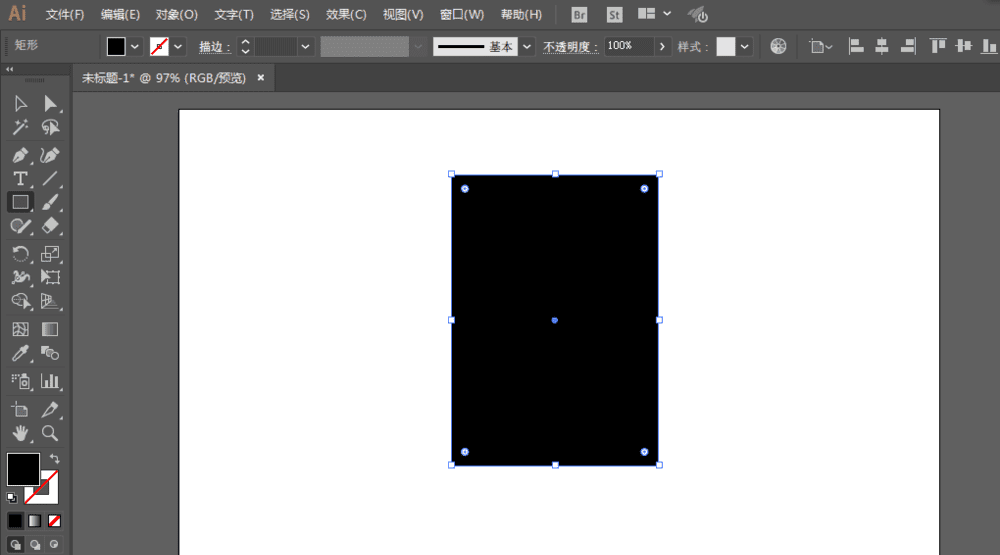Viewport: 1000px width, 555px height.
Task: Pick the Hand tool
Action: (x=20, y=434)
